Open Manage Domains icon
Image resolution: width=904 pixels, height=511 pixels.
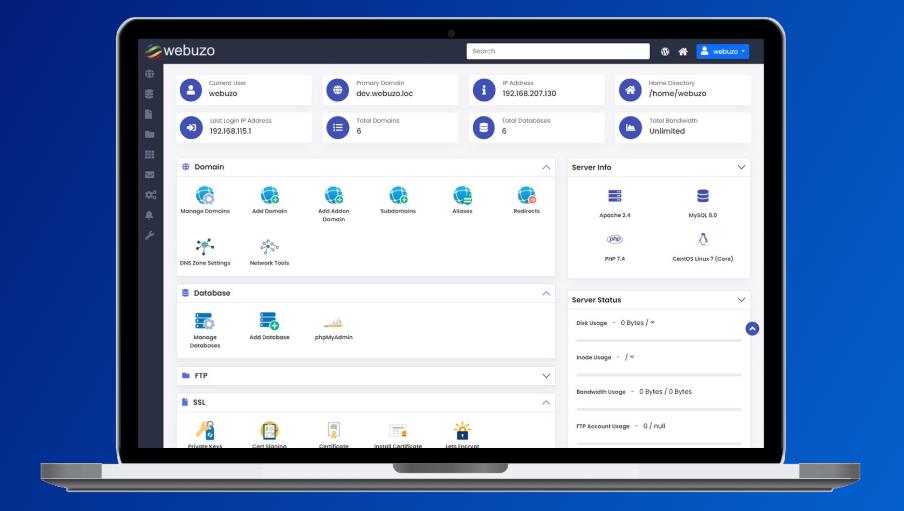(x=205, y=196)
